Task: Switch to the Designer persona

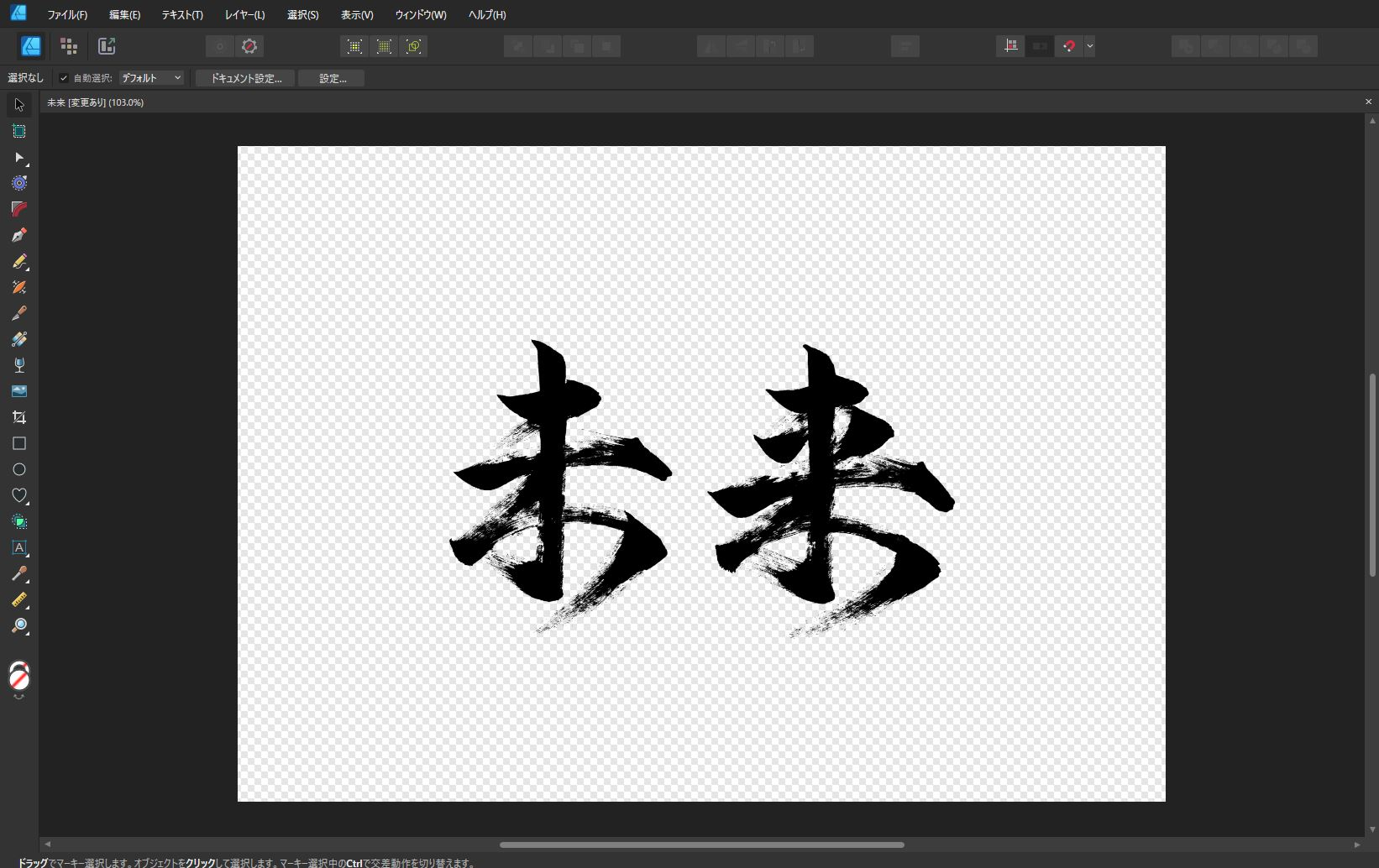Action: [31, 46]
